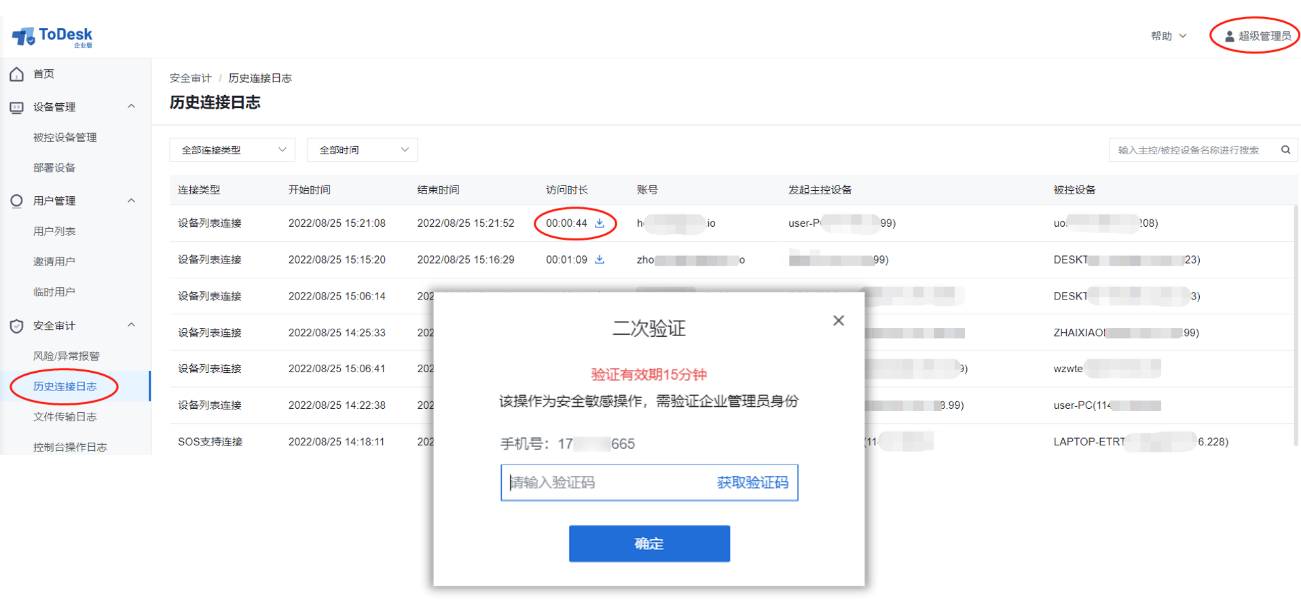Open the 全部连接类型 filter dropdown

[232, 148]
